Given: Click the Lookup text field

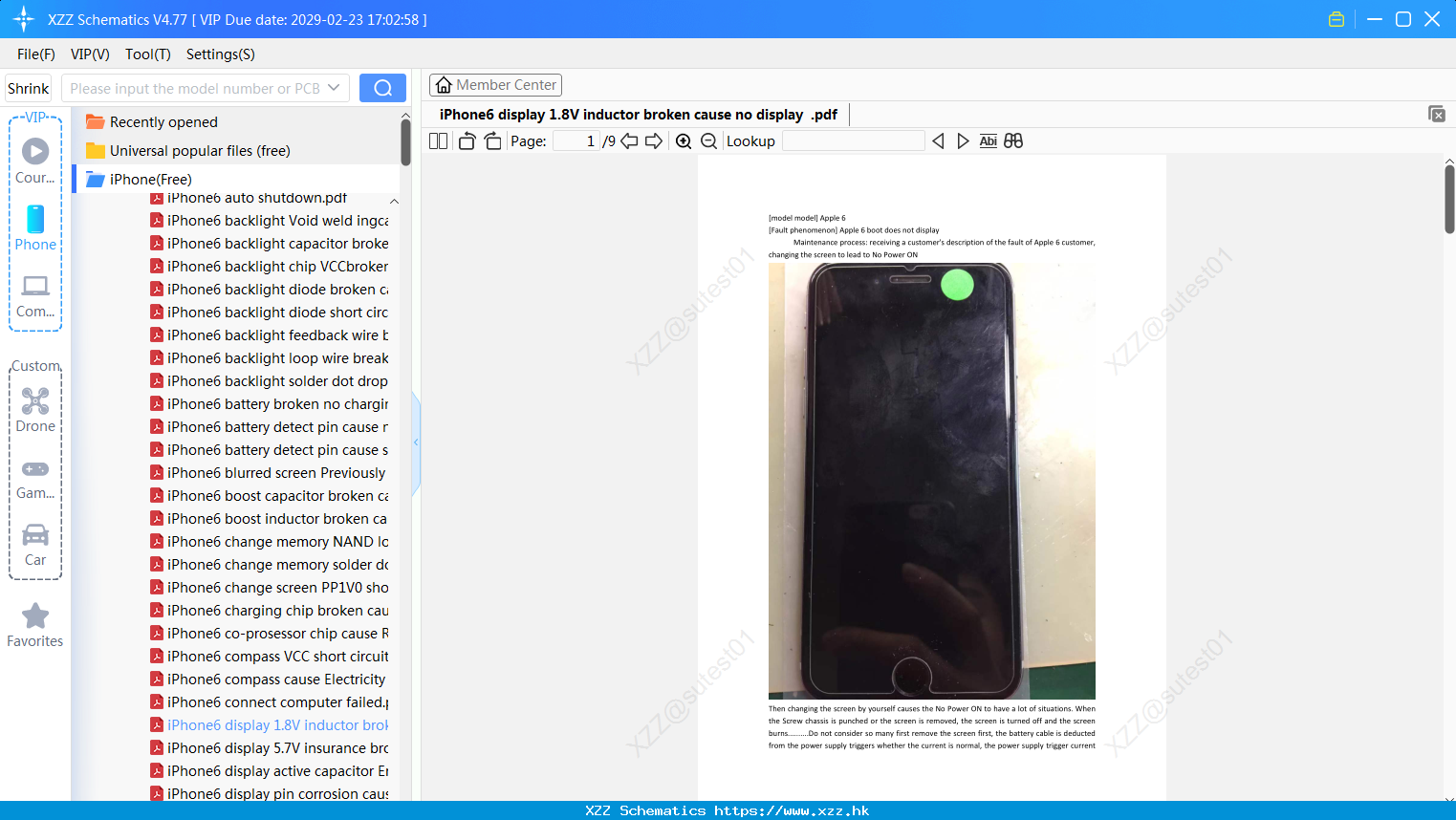Looking at the screenshot, I should [853, 140].
